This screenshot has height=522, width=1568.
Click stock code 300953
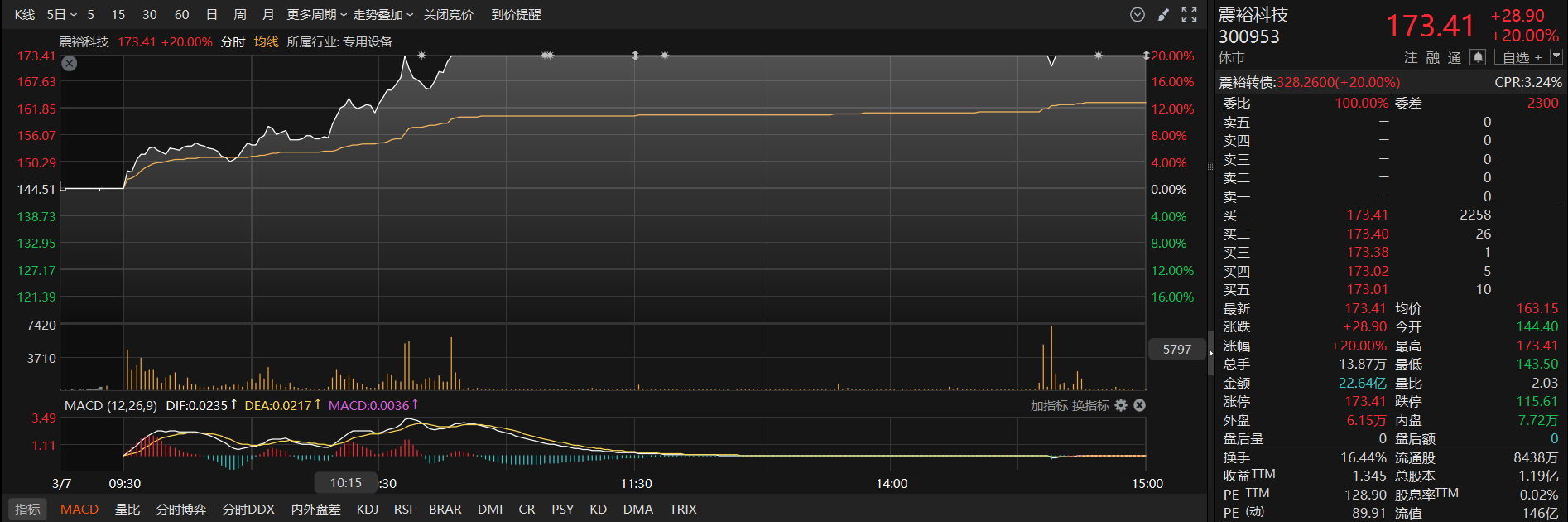(x=1248, y=36)
